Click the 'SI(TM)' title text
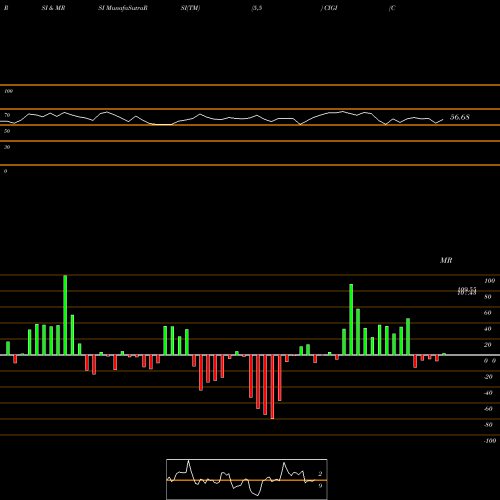This screenshot has width=500, height=500. (x=190, y=8)
